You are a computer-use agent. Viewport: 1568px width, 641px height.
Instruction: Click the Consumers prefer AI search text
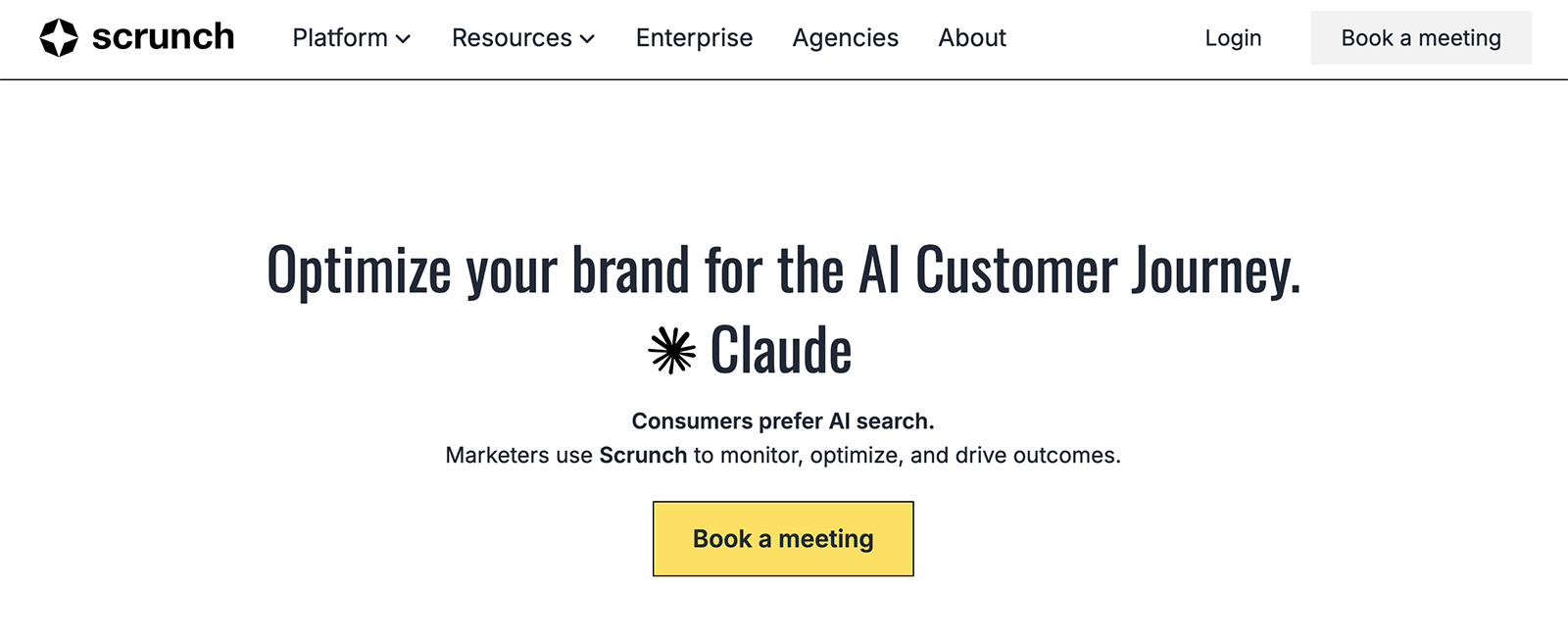[x=783, y=421]
